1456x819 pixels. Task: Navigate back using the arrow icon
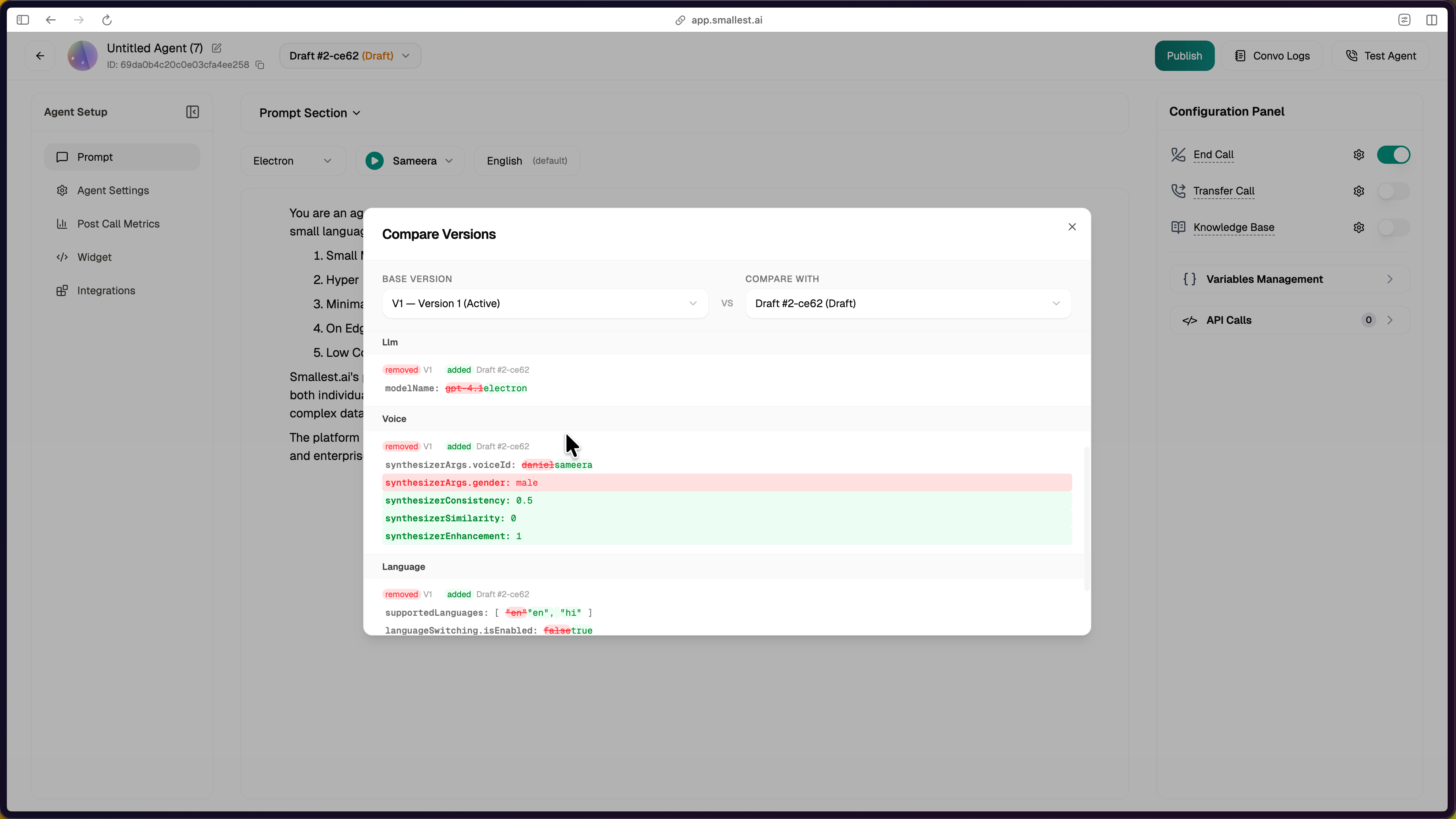(x=39, y=55)
